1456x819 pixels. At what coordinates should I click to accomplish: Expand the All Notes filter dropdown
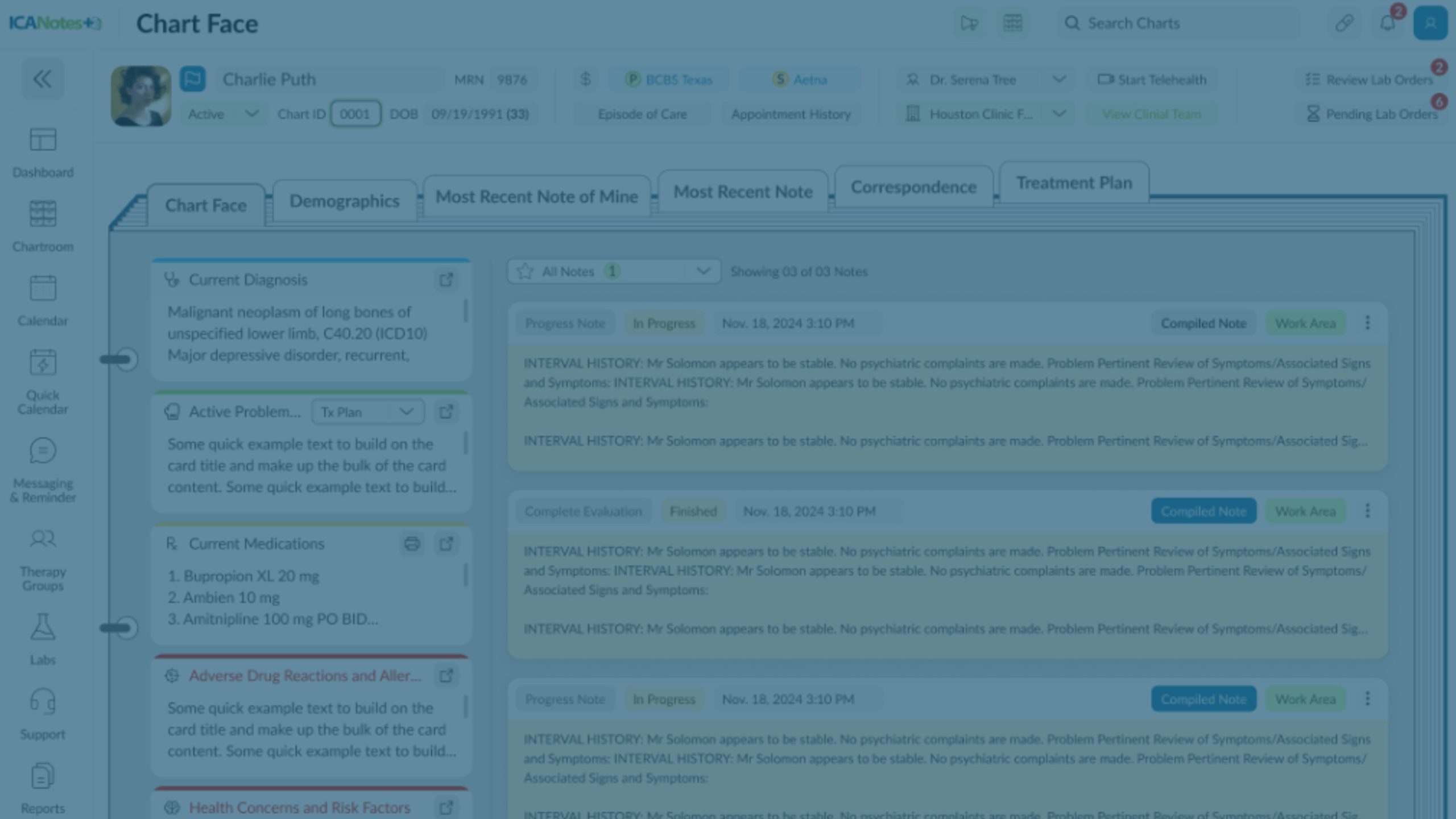pyautogui.click(x=703, y=271)
